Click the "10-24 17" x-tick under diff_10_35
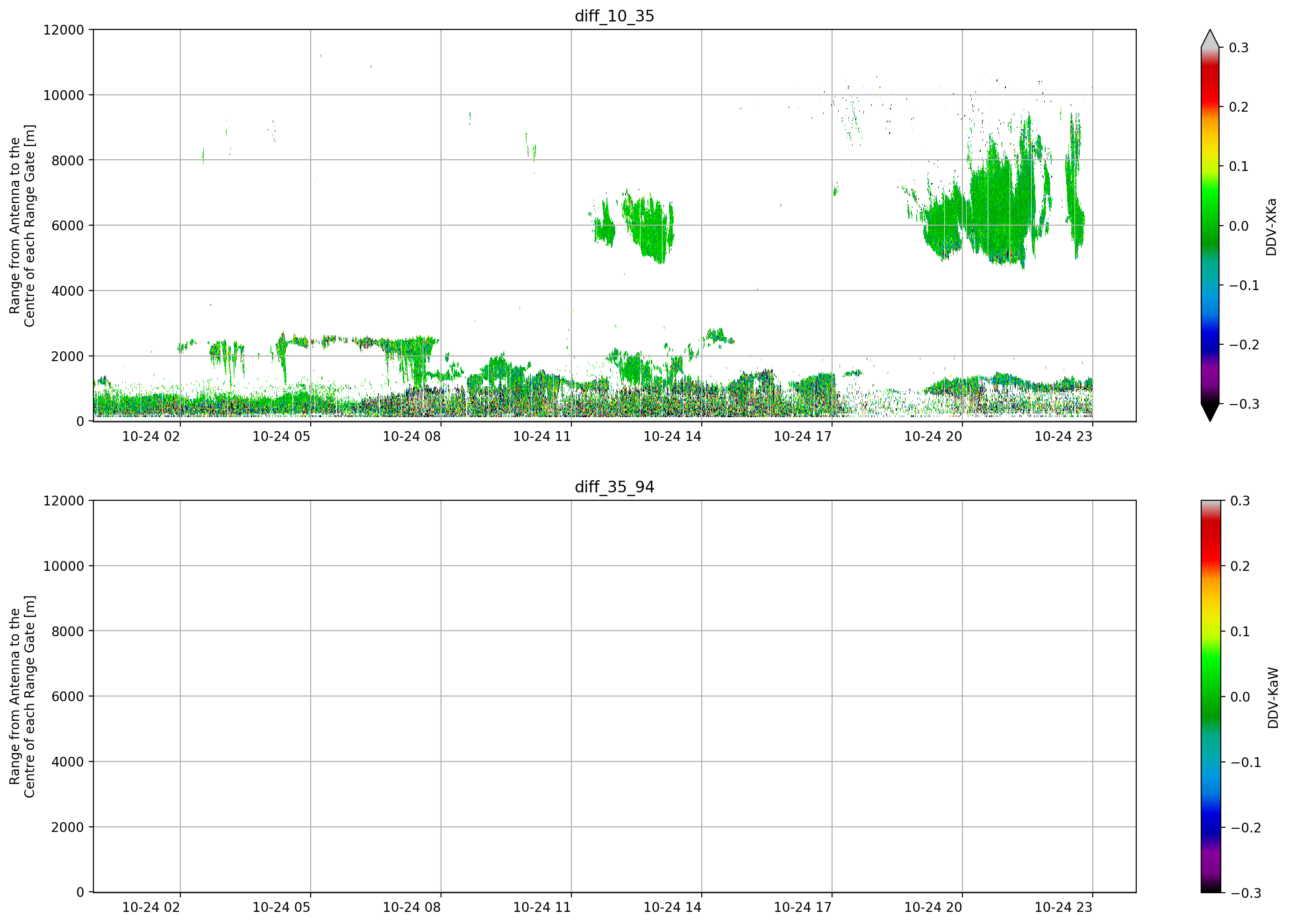Screen dimensions: 1289x924 tap(803, 436)
